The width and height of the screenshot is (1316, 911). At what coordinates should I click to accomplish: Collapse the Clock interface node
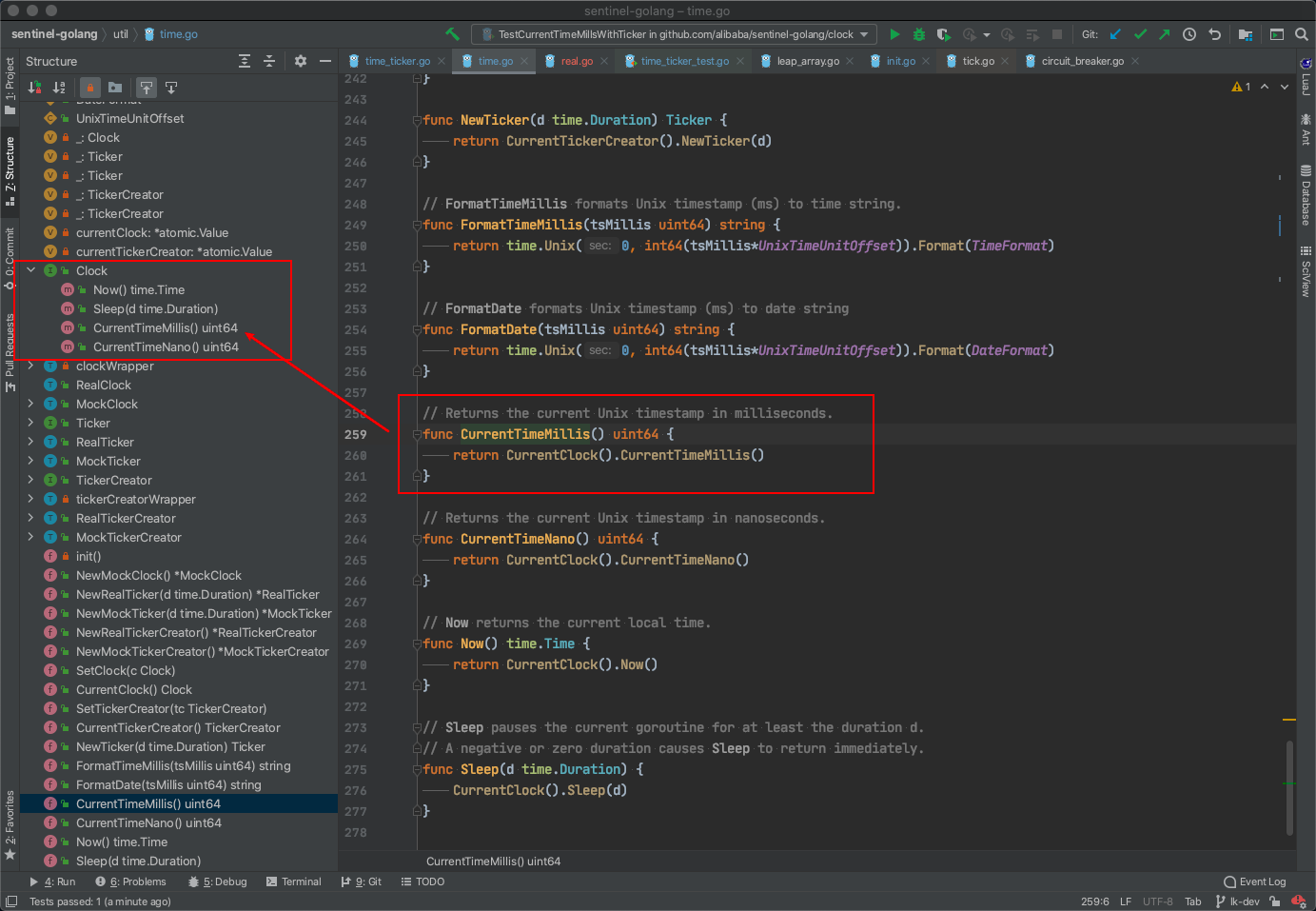click(x=31, y=270)
